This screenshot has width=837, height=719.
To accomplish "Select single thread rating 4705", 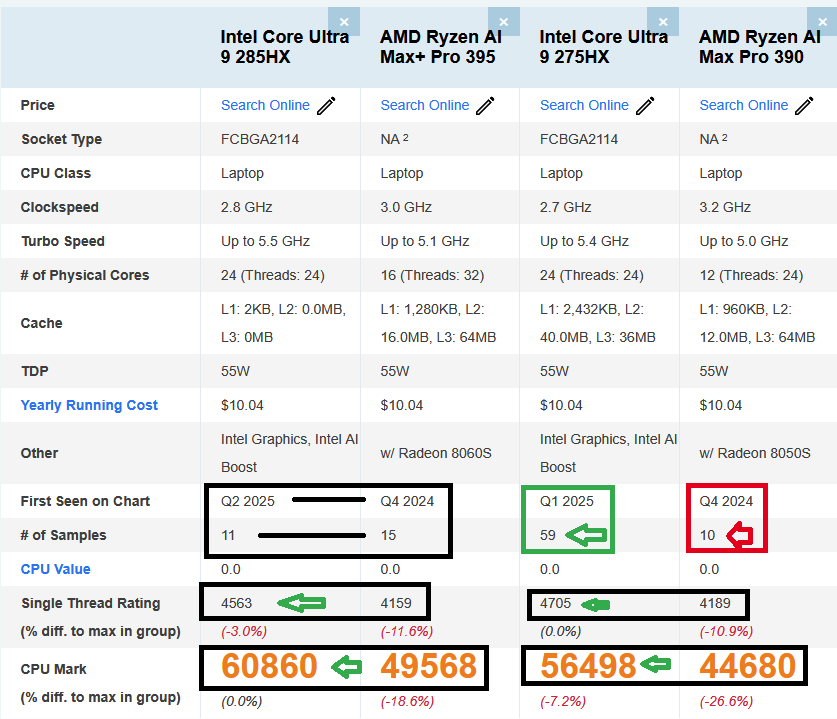I will click(555, 603).
